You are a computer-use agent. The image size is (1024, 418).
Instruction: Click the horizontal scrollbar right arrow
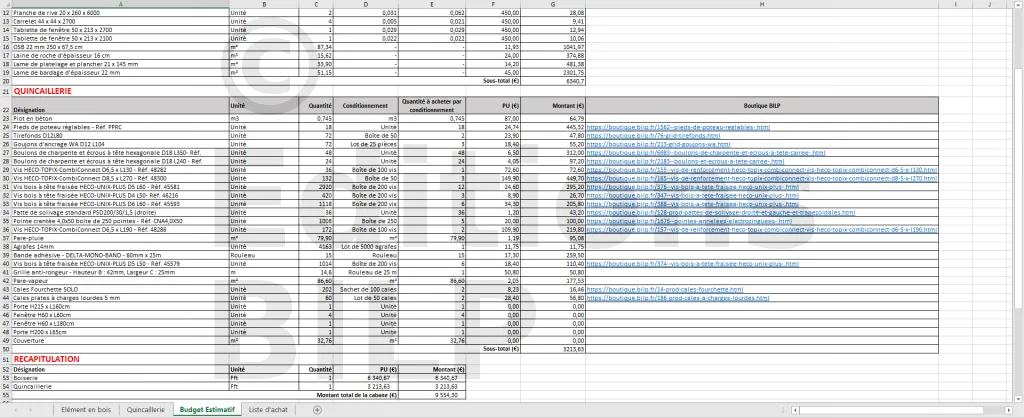(1007, 410)
